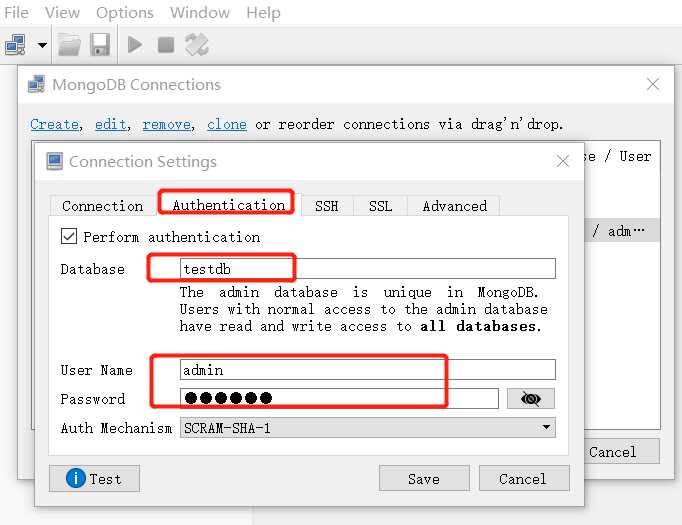Click the MongoDB Connections title icon

[x=36, y=84]
